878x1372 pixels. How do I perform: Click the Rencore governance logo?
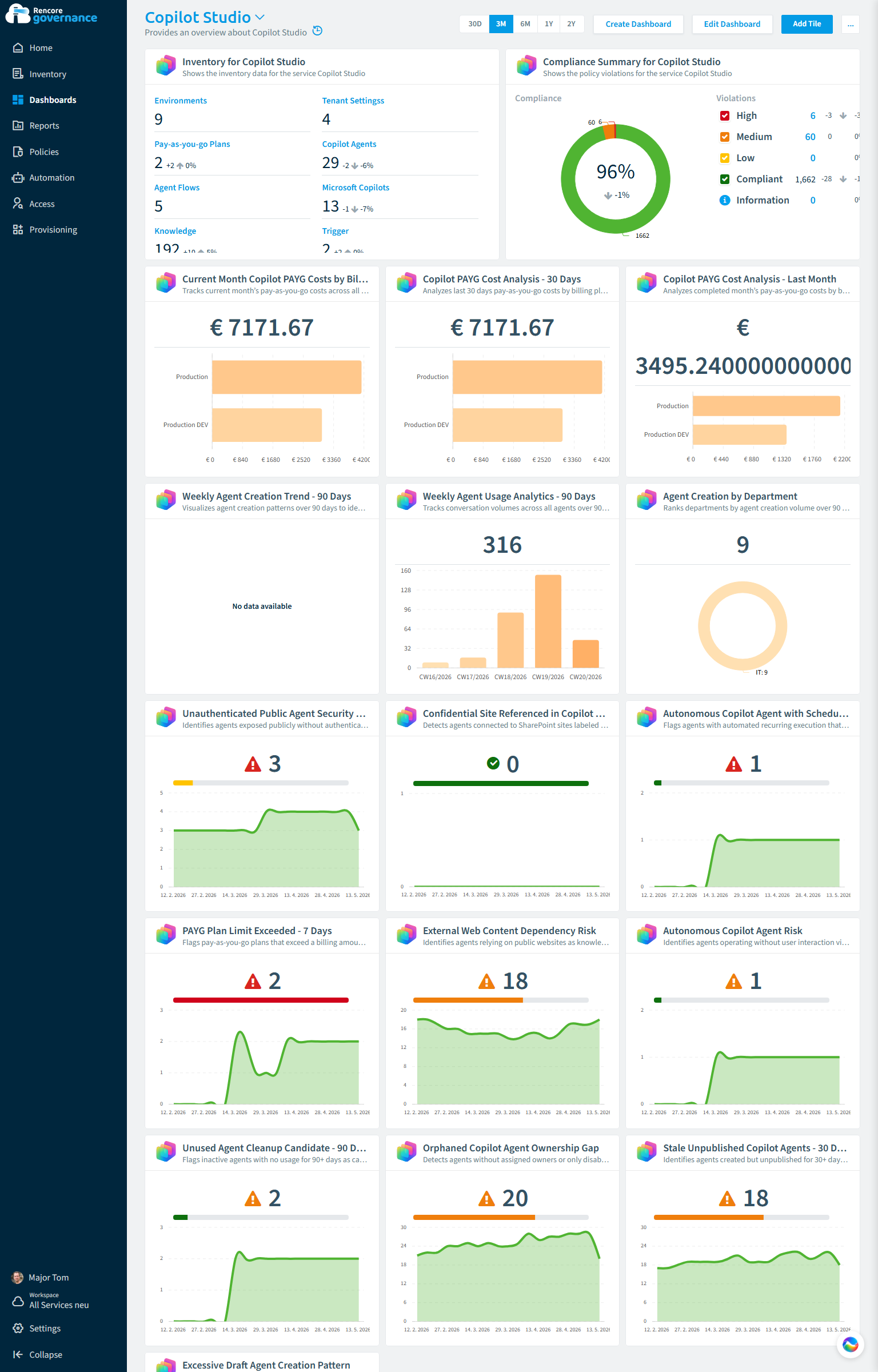(x=51, y=14)
